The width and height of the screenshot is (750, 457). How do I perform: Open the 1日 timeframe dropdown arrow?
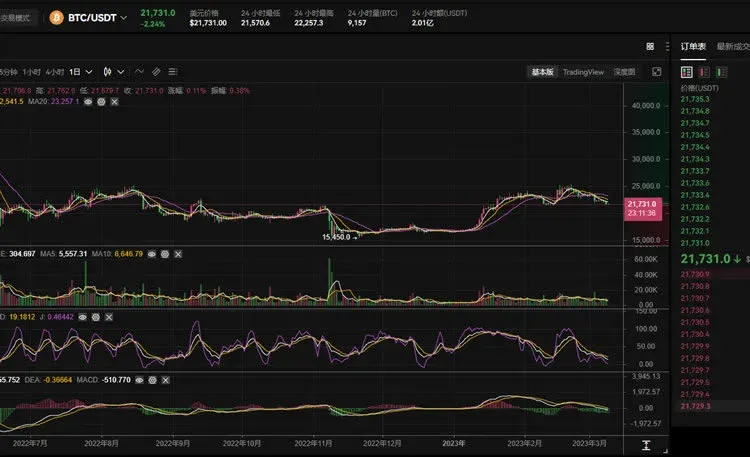[89, 72]
